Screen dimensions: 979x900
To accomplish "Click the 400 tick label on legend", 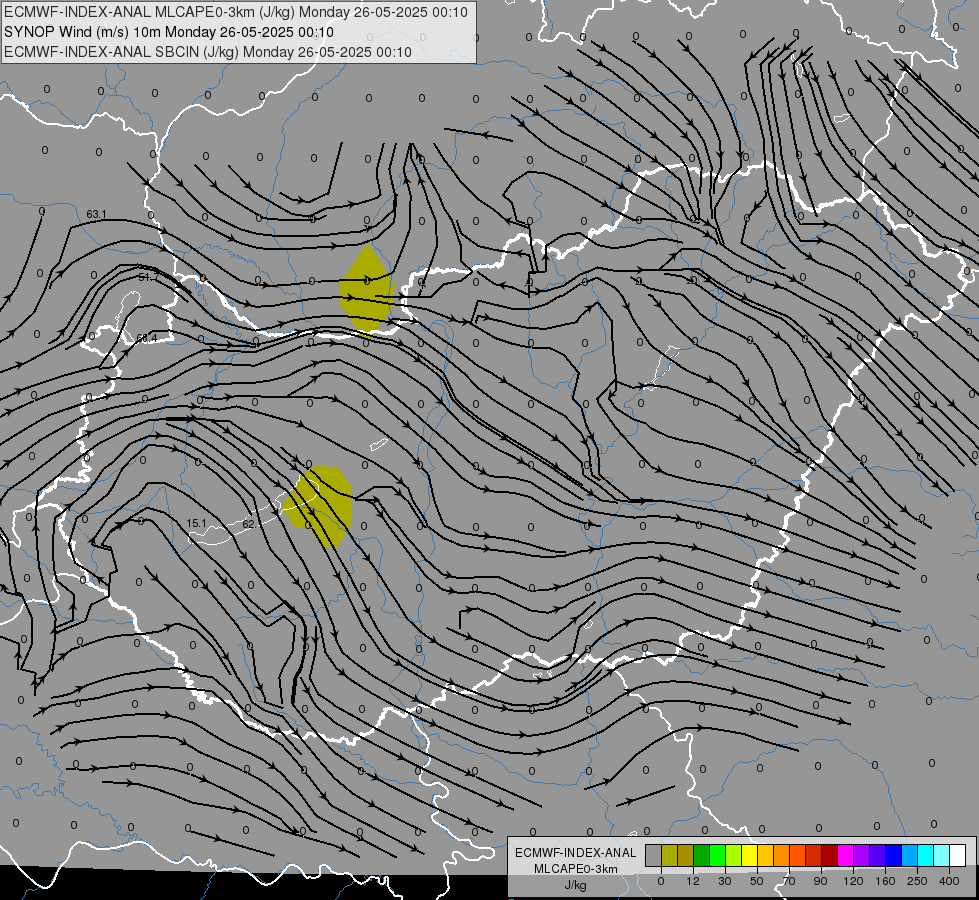I will pyautogui.click(x=949, y=881).
